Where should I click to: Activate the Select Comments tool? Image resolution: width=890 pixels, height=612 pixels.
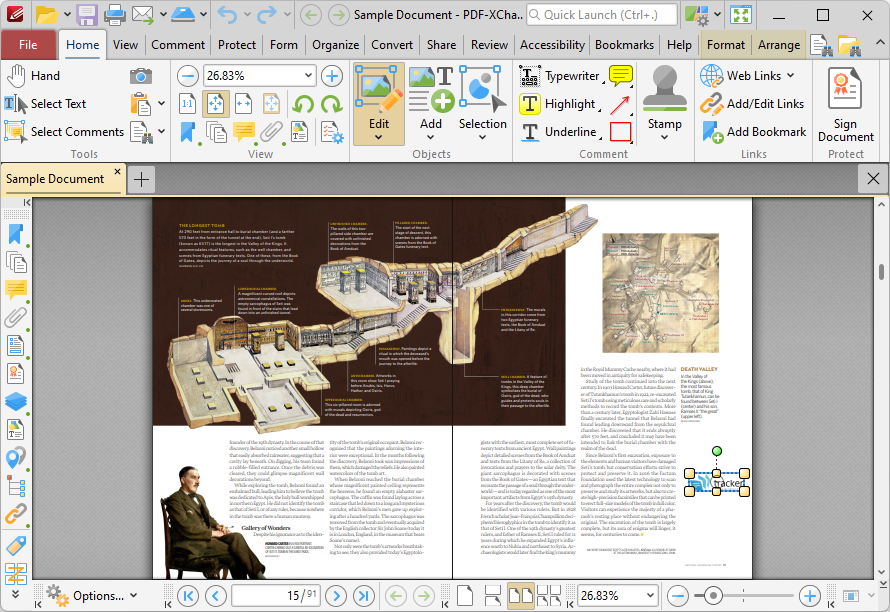tap(64, 132)
